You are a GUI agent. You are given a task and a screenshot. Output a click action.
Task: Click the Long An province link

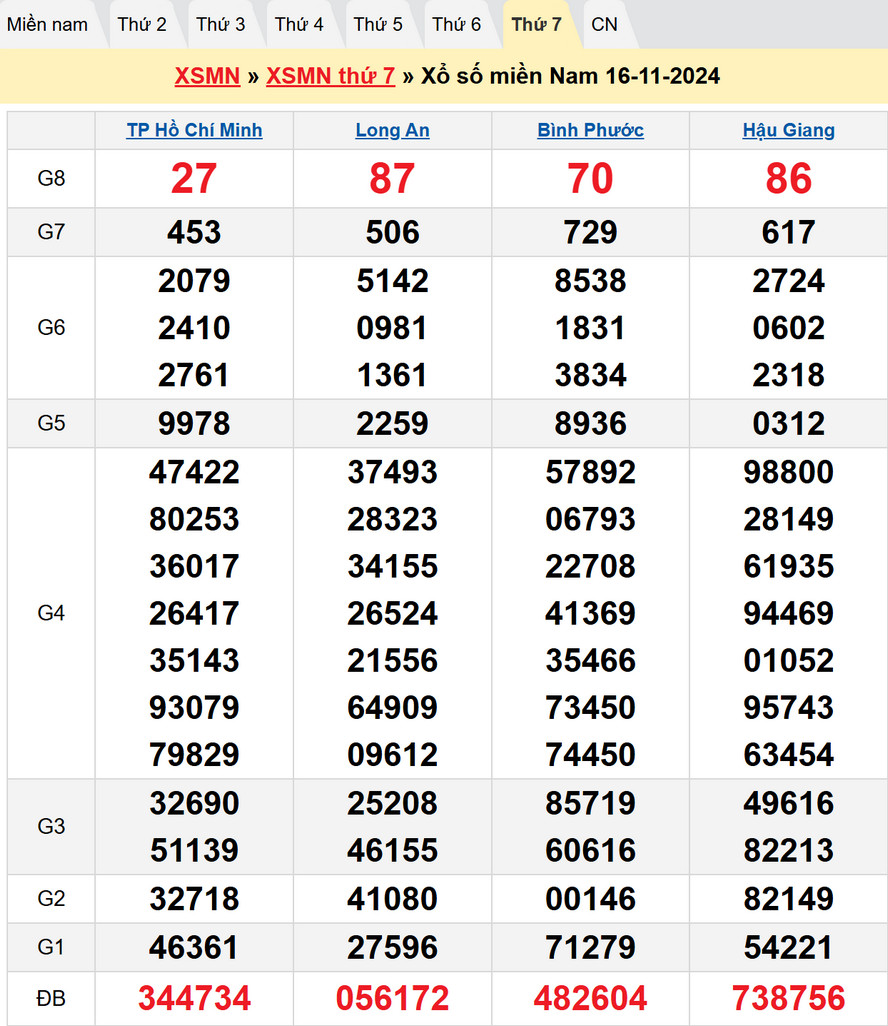(392, 130)
